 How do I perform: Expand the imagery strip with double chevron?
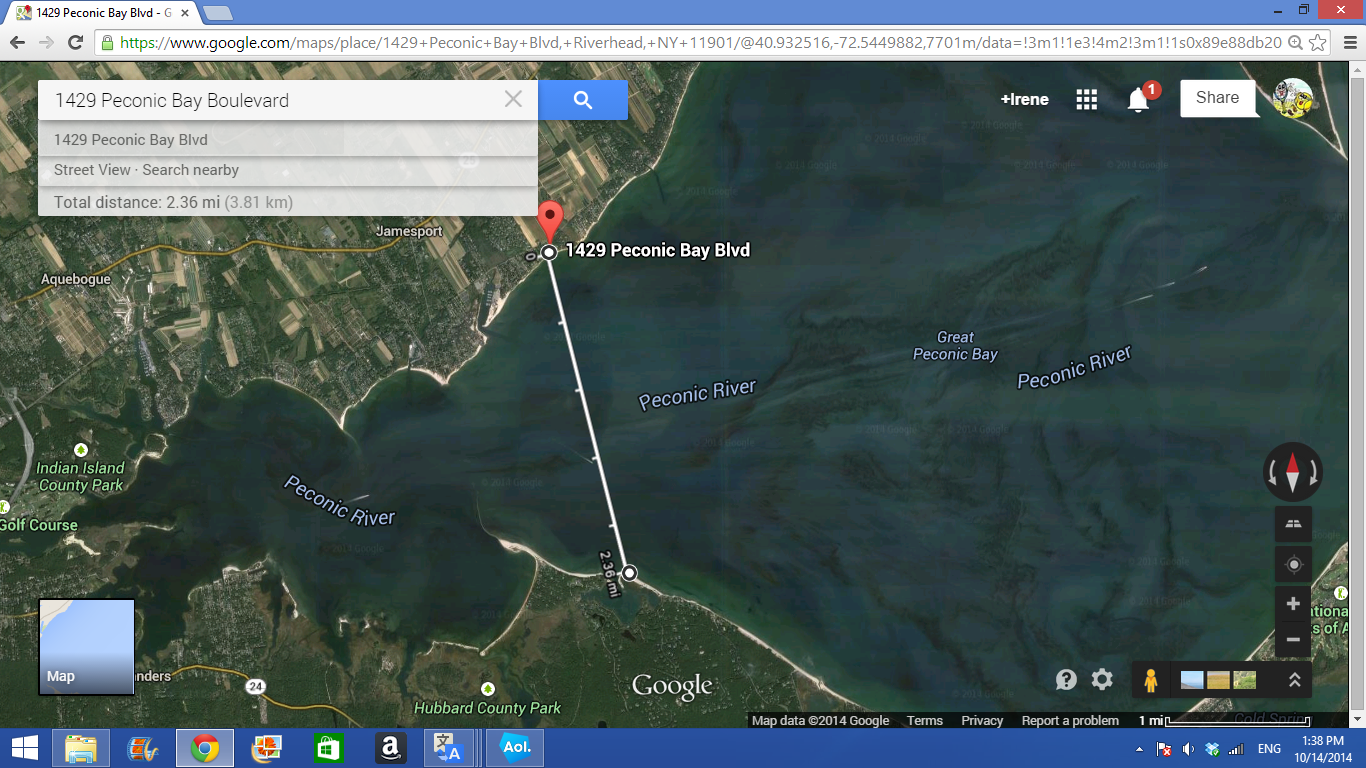click(1294, 680)
